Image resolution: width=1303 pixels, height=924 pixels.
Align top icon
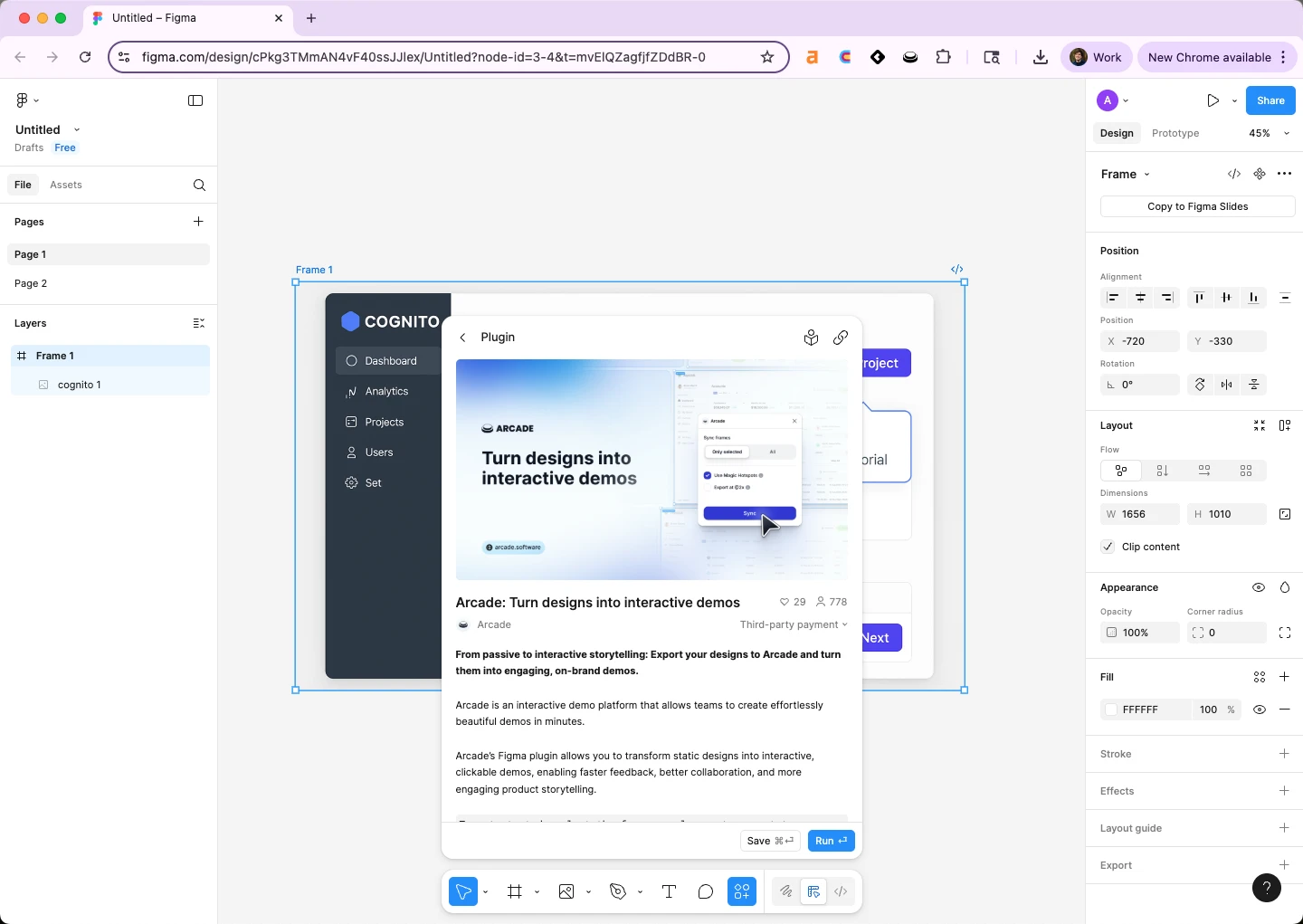coord(1199,298)
